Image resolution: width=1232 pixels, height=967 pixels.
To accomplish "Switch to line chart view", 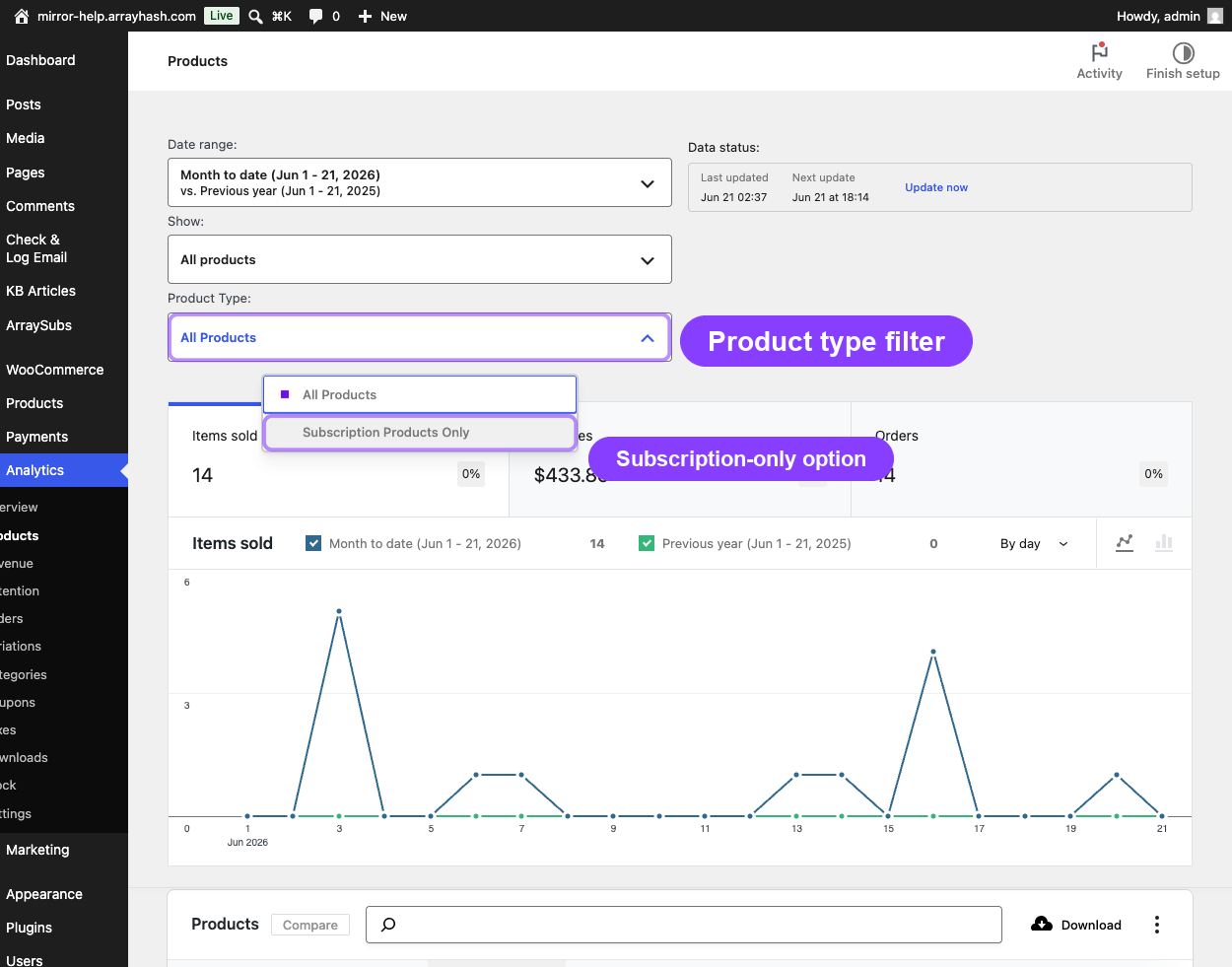I will pos(1125,543).
